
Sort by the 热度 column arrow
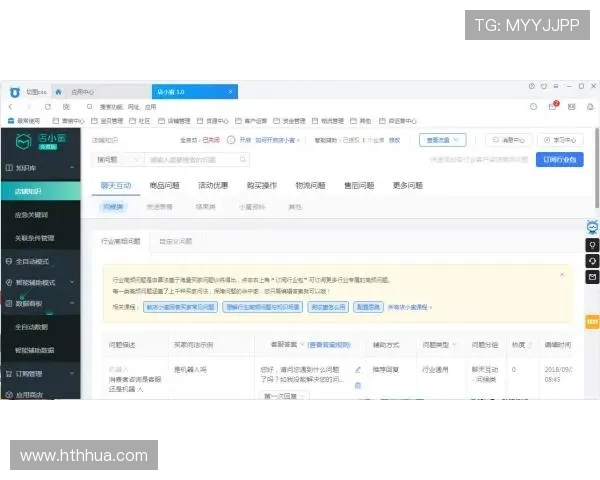click(530, 345)
